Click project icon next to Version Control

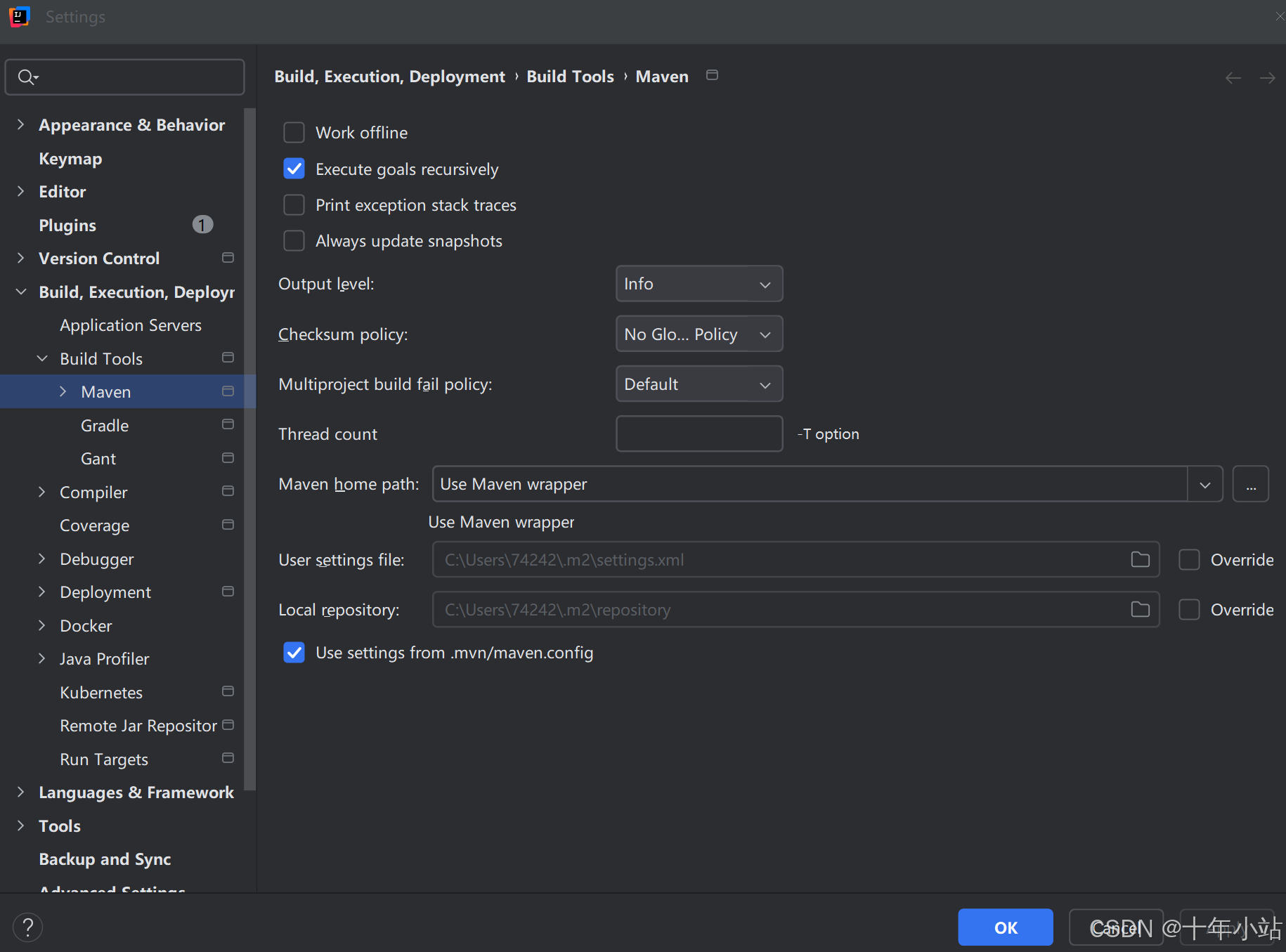228,258
